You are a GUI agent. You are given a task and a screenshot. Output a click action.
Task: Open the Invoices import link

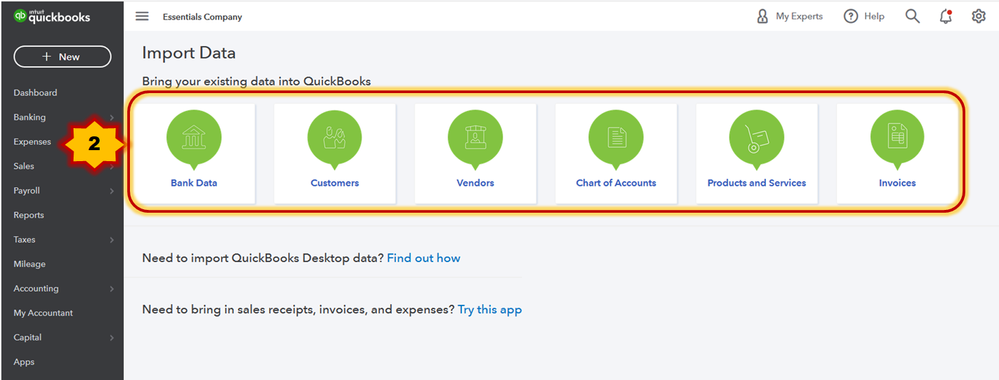pos(897,183)
